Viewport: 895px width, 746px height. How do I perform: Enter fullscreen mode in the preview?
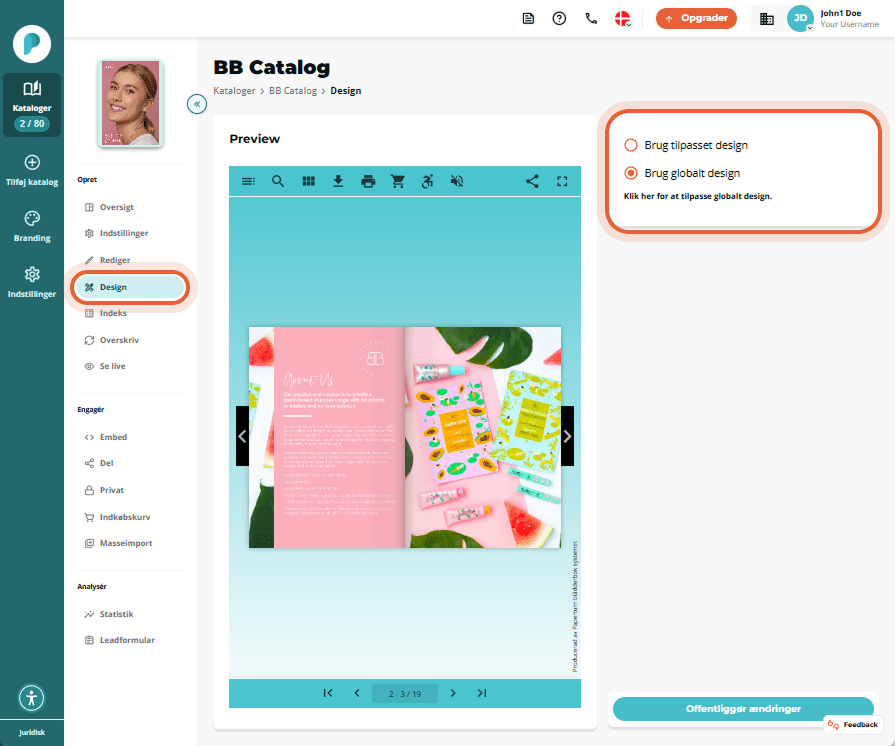(x=562, y=182)
